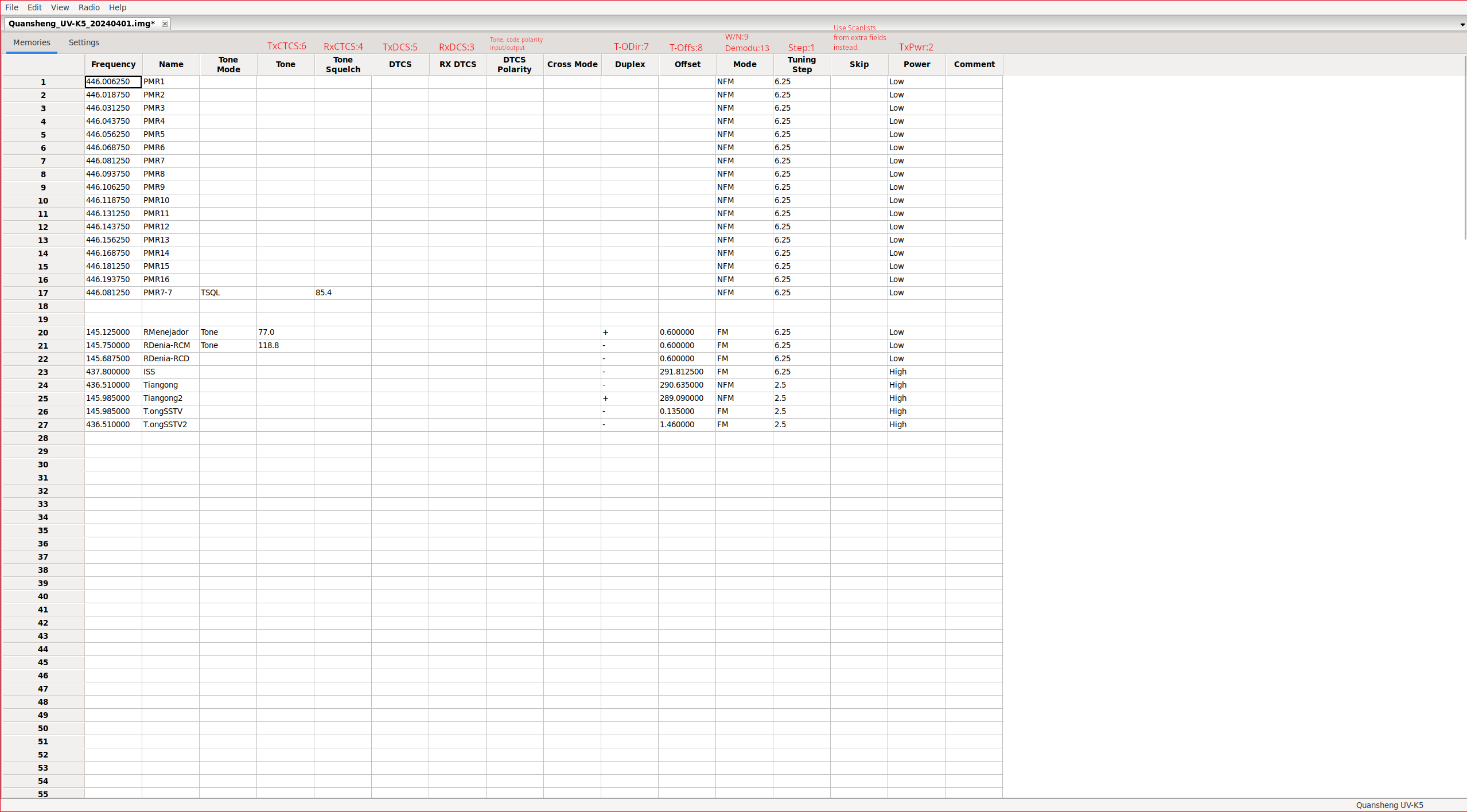Expand the tab list arrow at top right

(x=1462, y=25)
